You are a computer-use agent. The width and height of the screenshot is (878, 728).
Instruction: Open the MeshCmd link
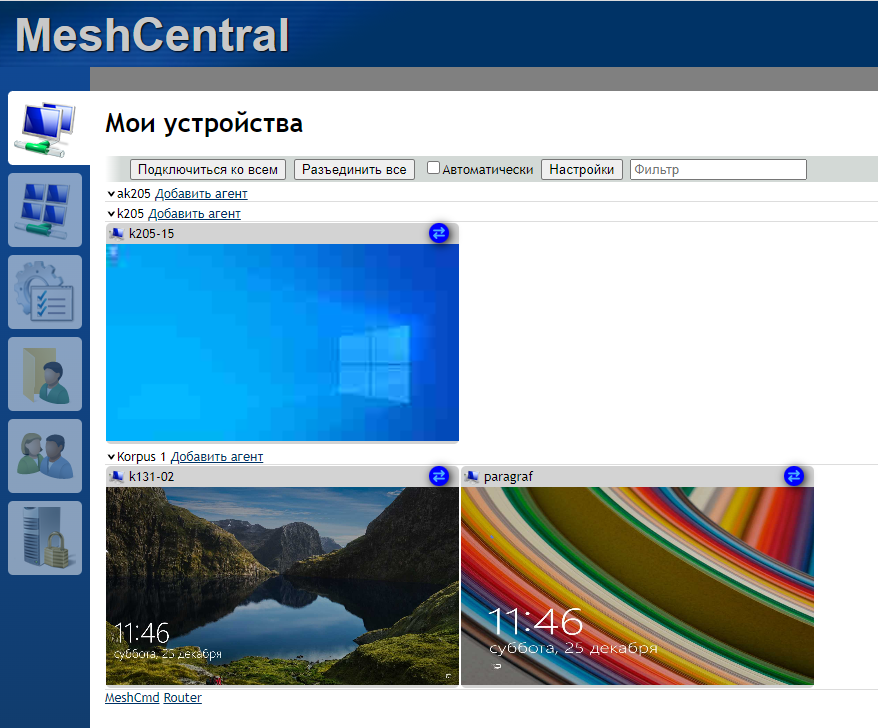click(x=132, y=698)
